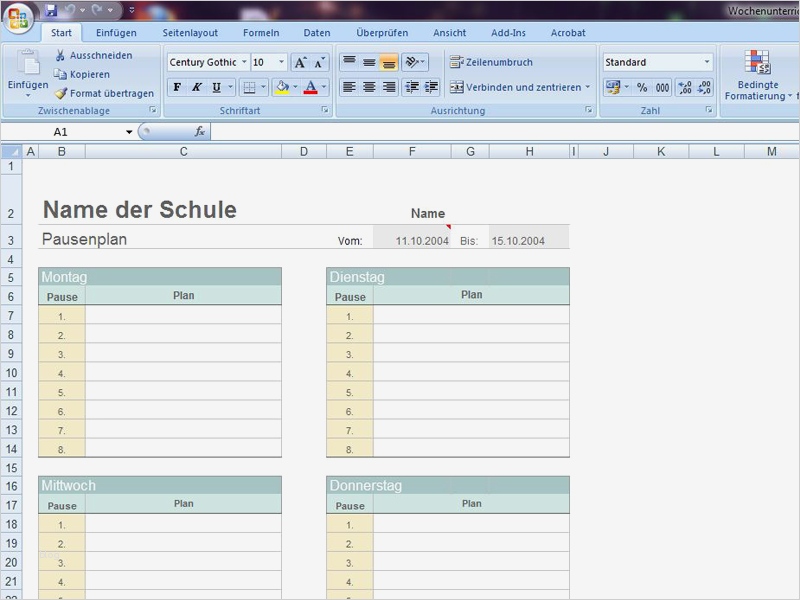Click the Einfügen paste icon
The width and height of the screenshot is (800, 600).
pyautogui.click(x=28, y=62)
